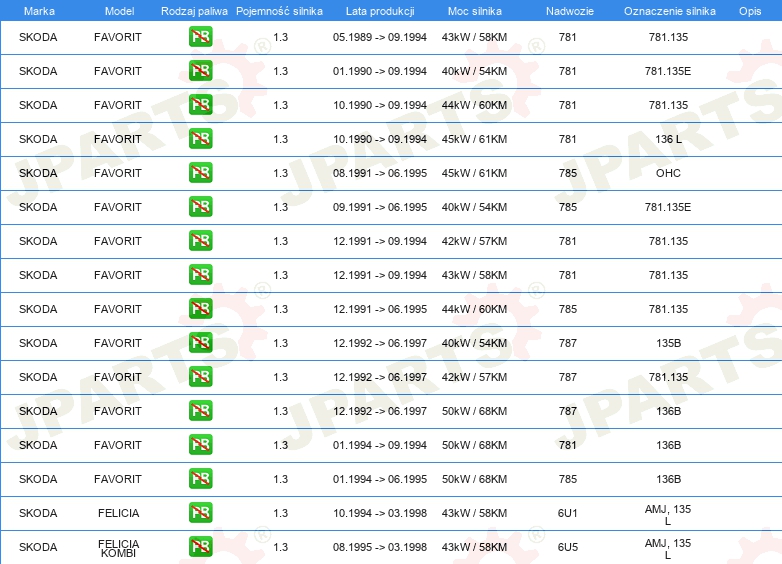The height and width of the screenshot is (564, 782).
Task: Select the fuel icon in the 136 L row
Action: pos(200,138)
